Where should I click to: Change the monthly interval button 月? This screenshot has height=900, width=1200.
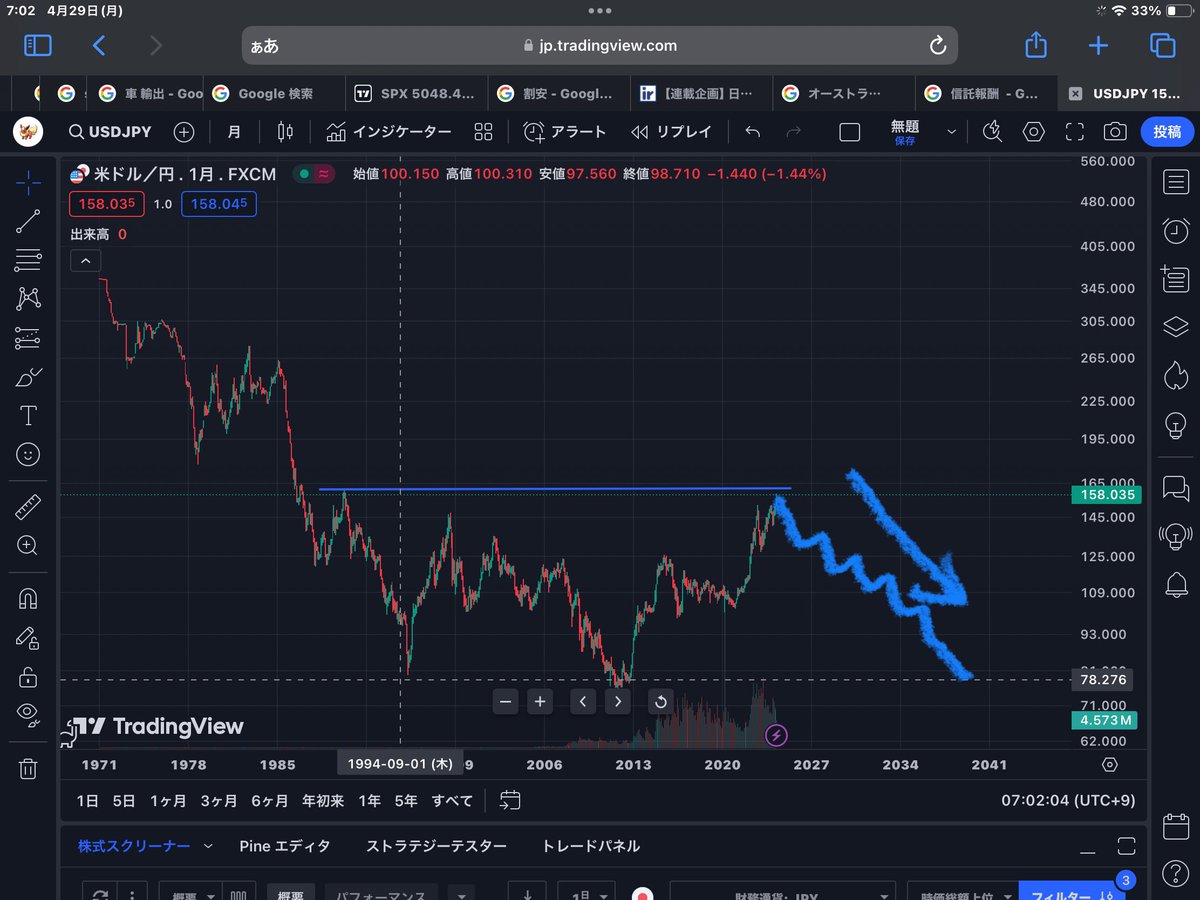click(x=234, y=132)
